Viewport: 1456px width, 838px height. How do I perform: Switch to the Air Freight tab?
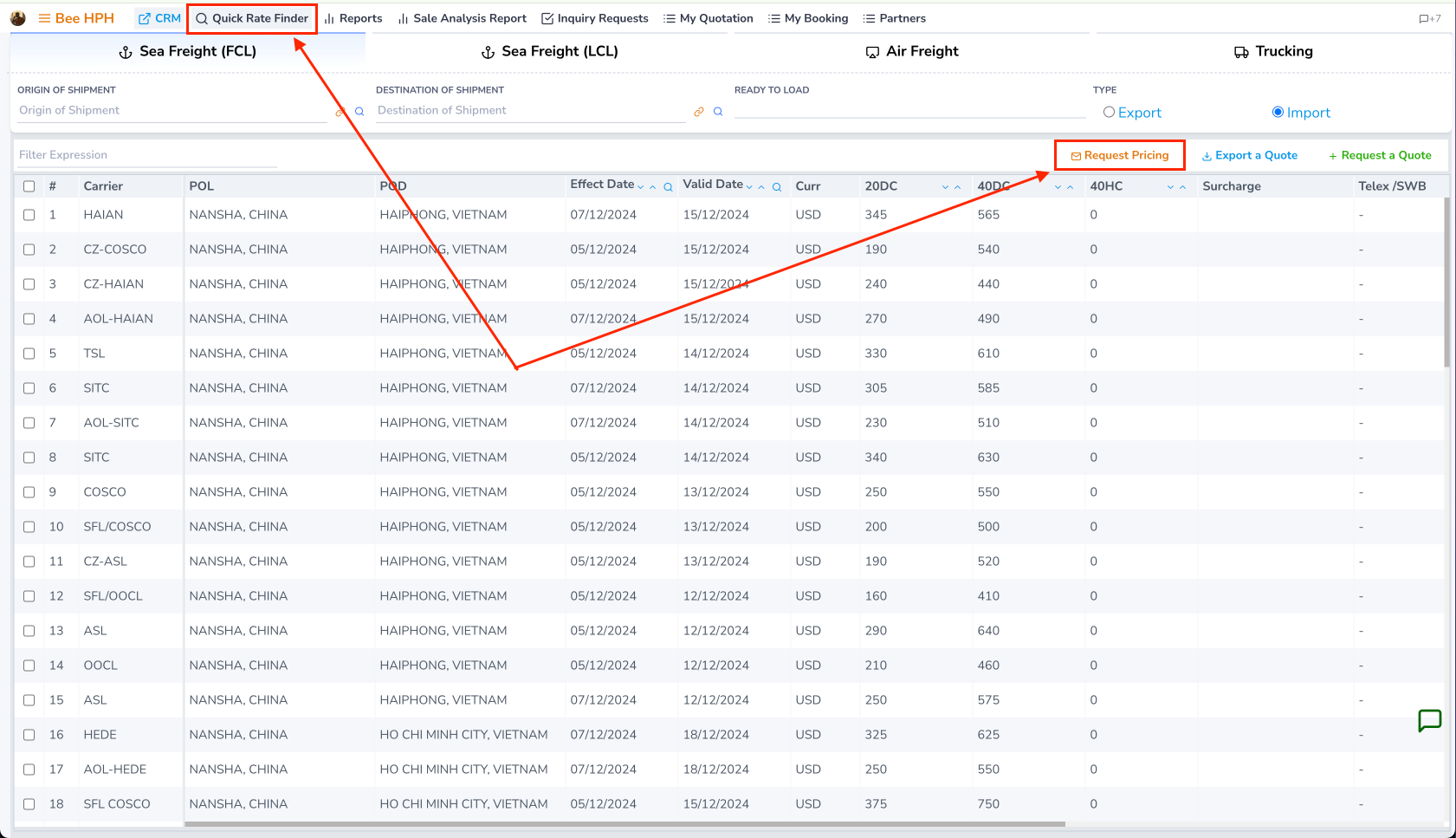tap(912, 51)
